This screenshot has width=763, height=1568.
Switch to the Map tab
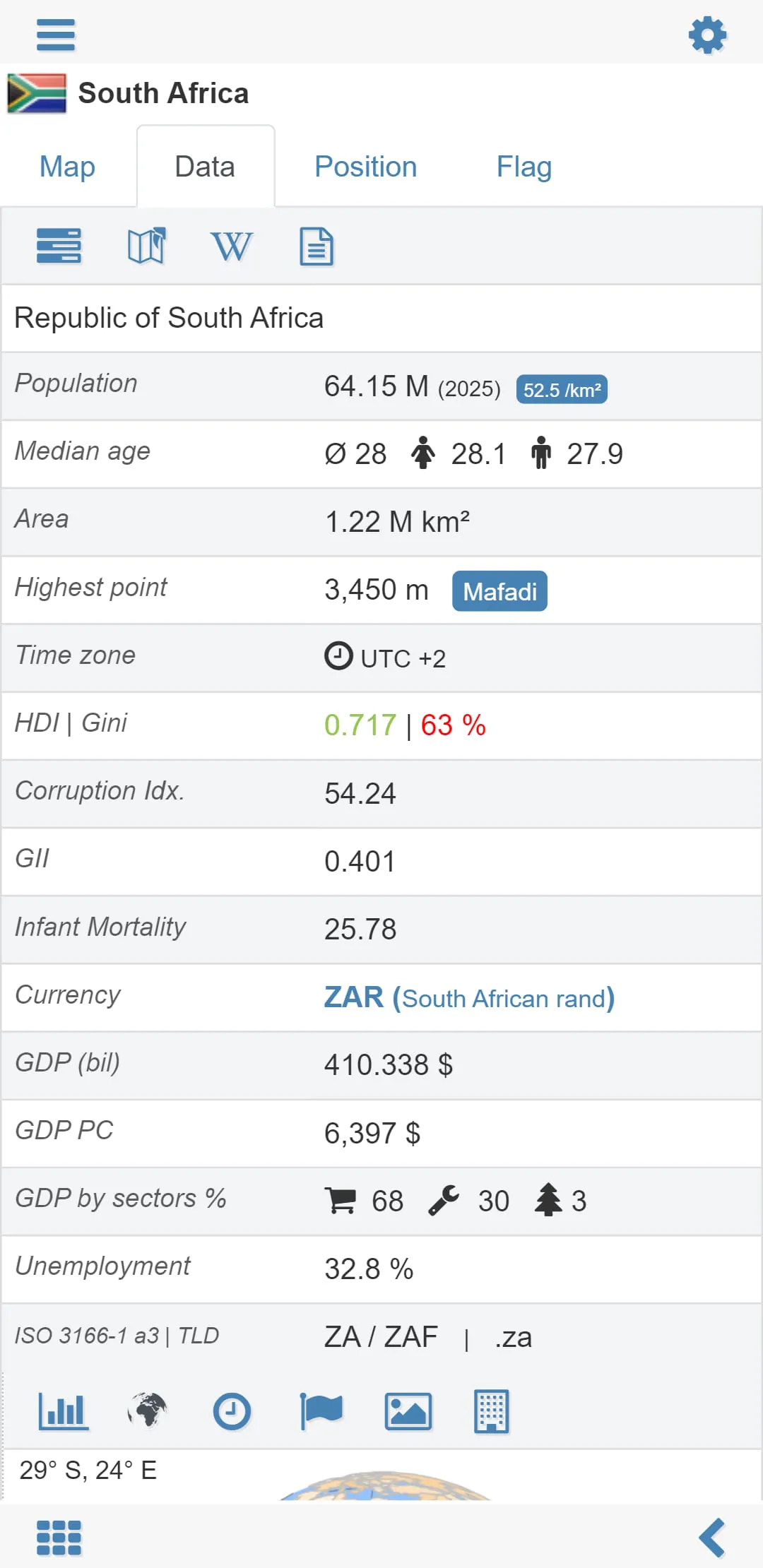coord(67,167)
